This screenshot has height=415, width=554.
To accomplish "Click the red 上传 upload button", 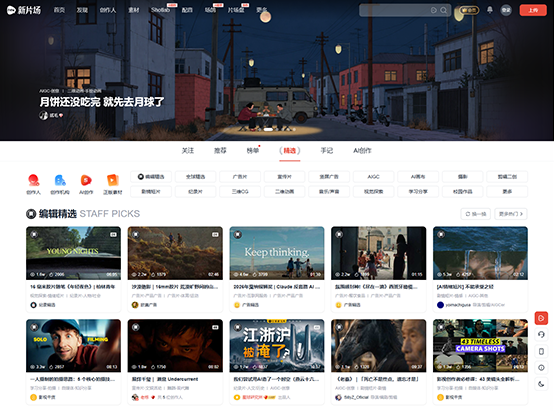I will coord(533,10).
